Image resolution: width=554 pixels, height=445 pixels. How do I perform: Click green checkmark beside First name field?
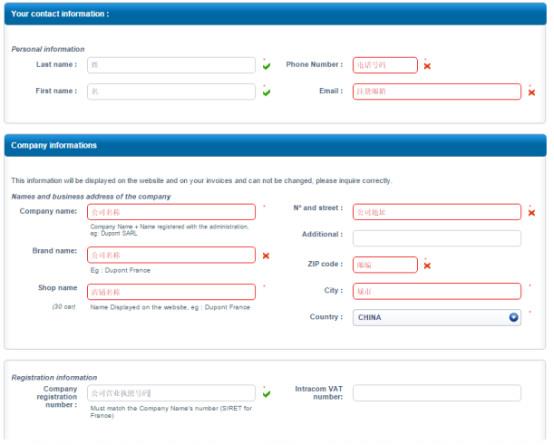pyautogui.click(x=267, y=92)
